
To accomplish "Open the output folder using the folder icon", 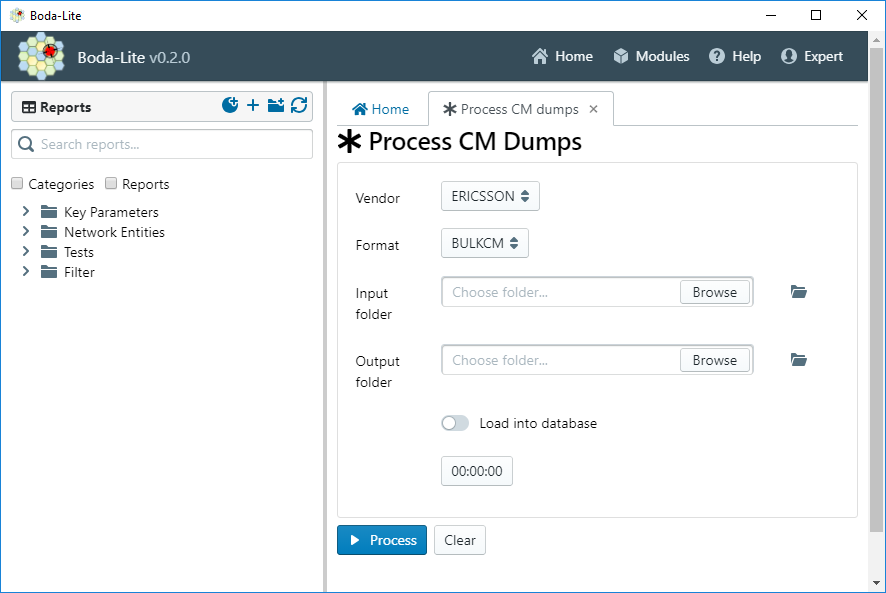I will (798, 360).
